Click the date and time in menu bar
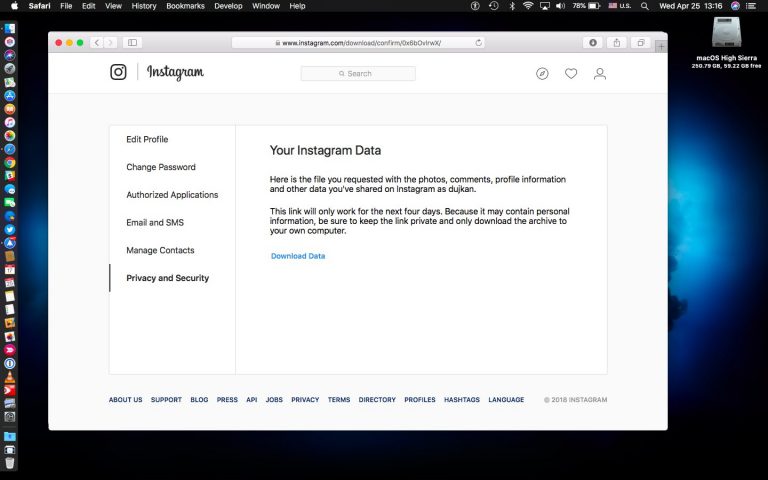Image resolution: width=768 pixels, height=480 pixels. coord(691,6)
